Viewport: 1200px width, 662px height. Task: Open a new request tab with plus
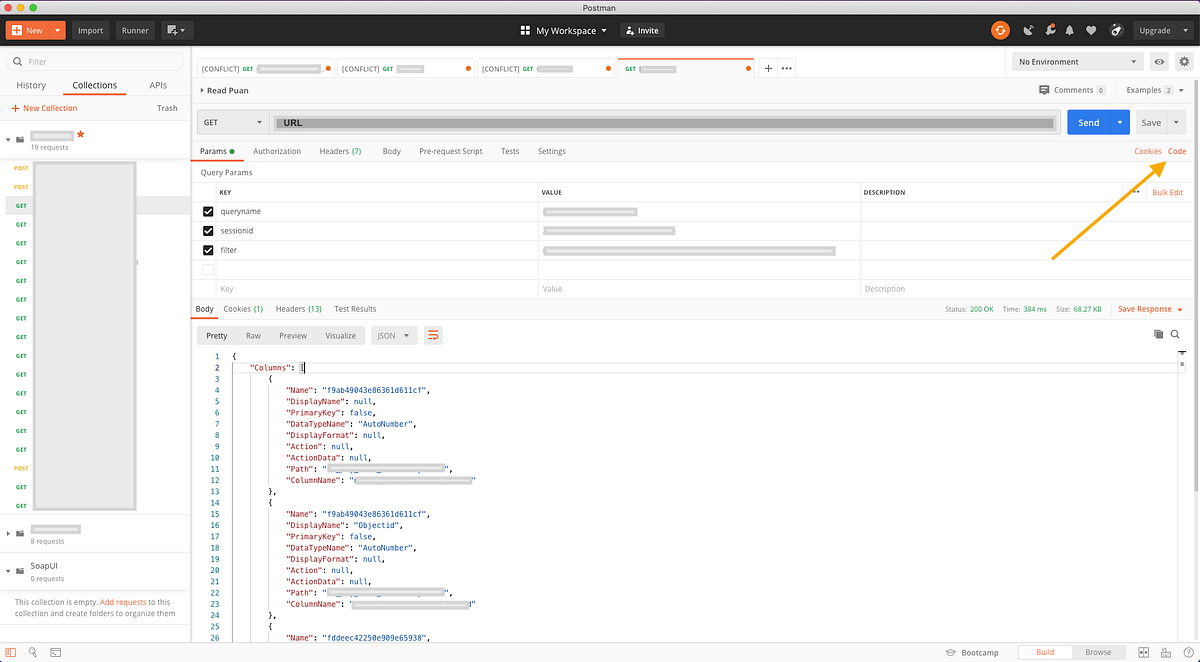[768, 68]
